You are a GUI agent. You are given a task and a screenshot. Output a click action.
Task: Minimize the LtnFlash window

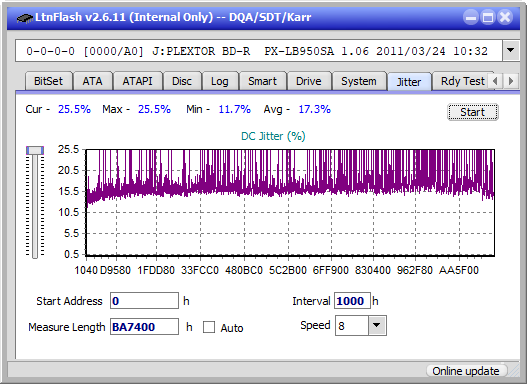[471, 17]
